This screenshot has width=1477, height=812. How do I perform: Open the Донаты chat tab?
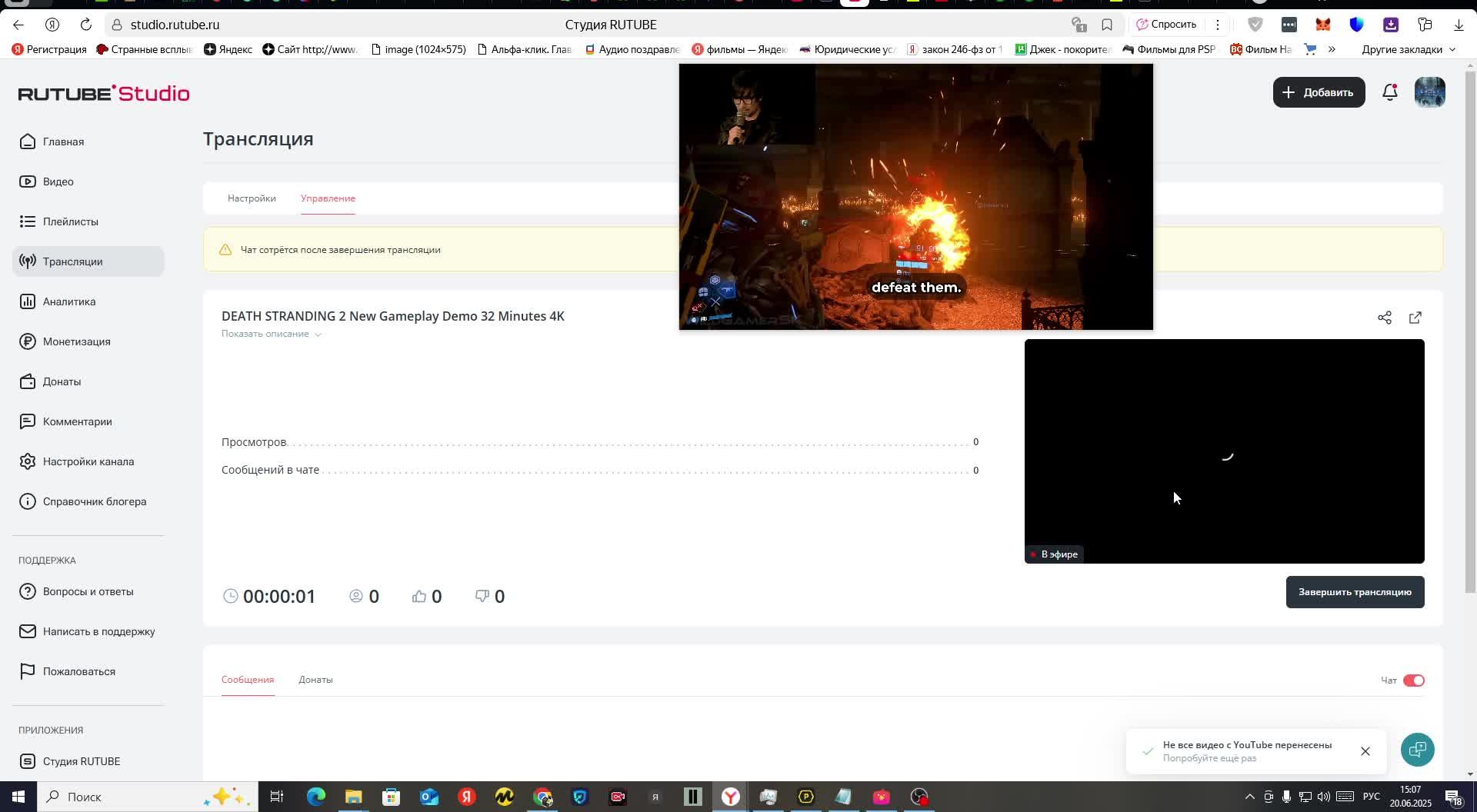tap(315, 680)
